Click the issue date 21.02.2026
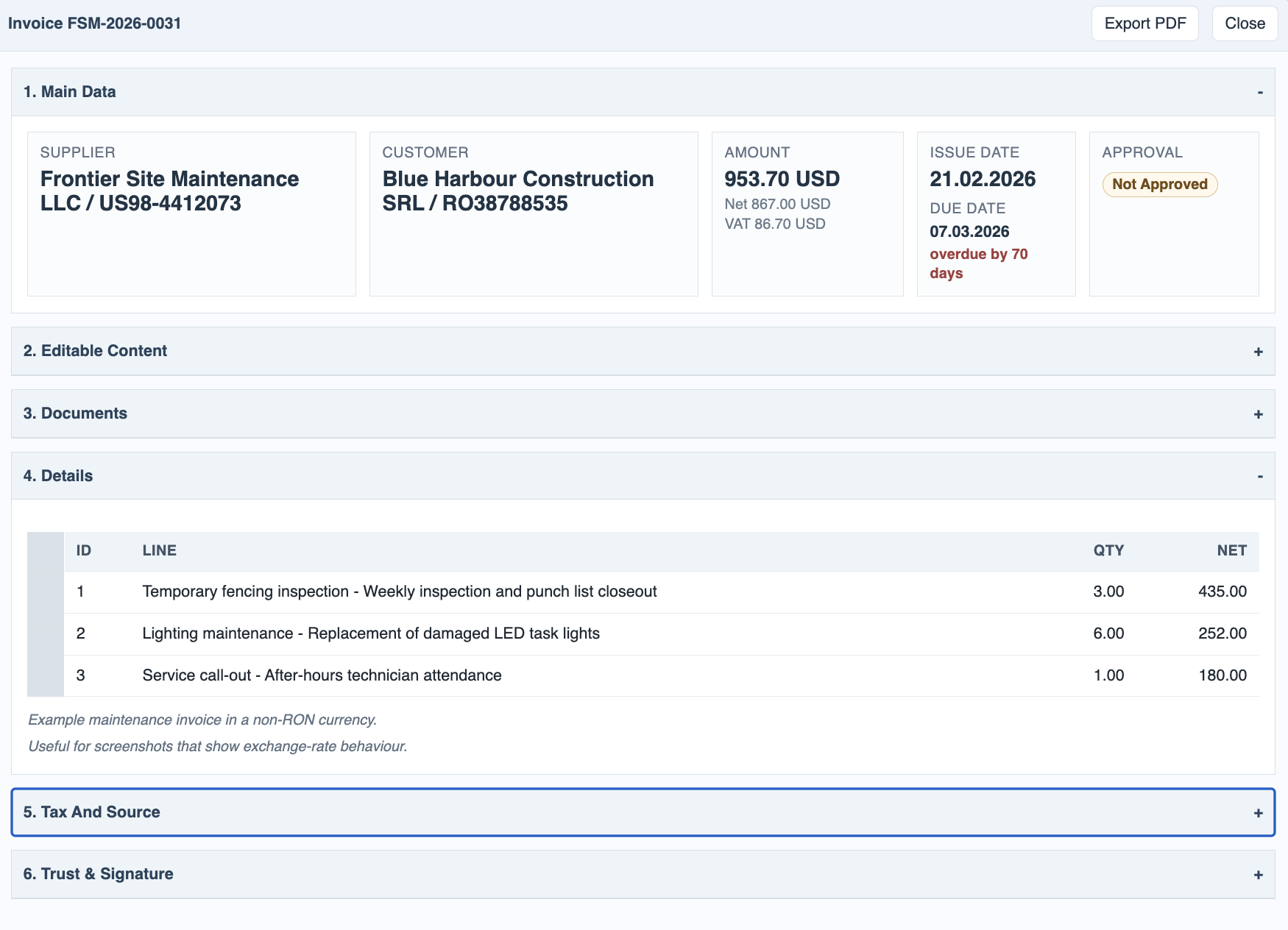This screenshot has height=930, width=1288. coord(983,179)
